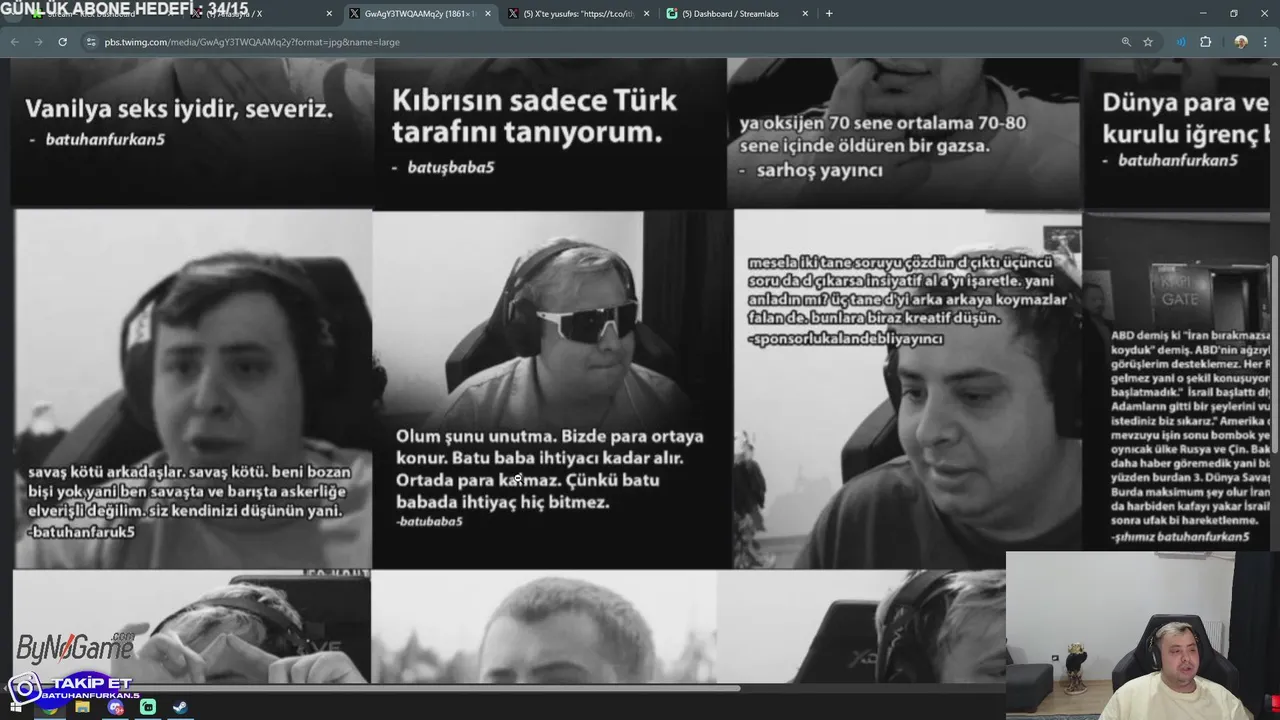Click the sunglasses man image tile

552,390
